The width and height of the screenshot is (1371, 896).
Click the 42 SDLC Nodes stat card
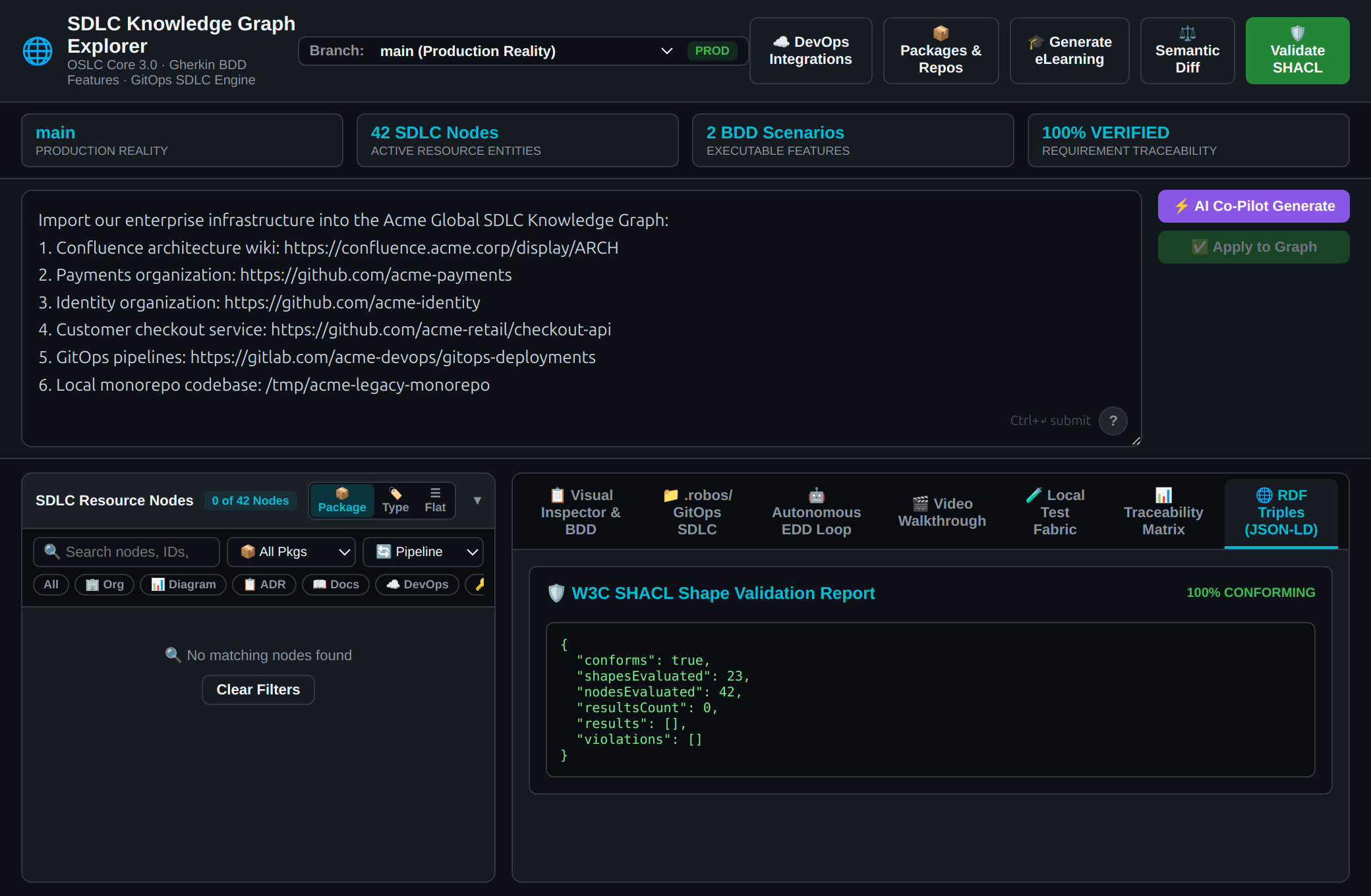point(517,140)
